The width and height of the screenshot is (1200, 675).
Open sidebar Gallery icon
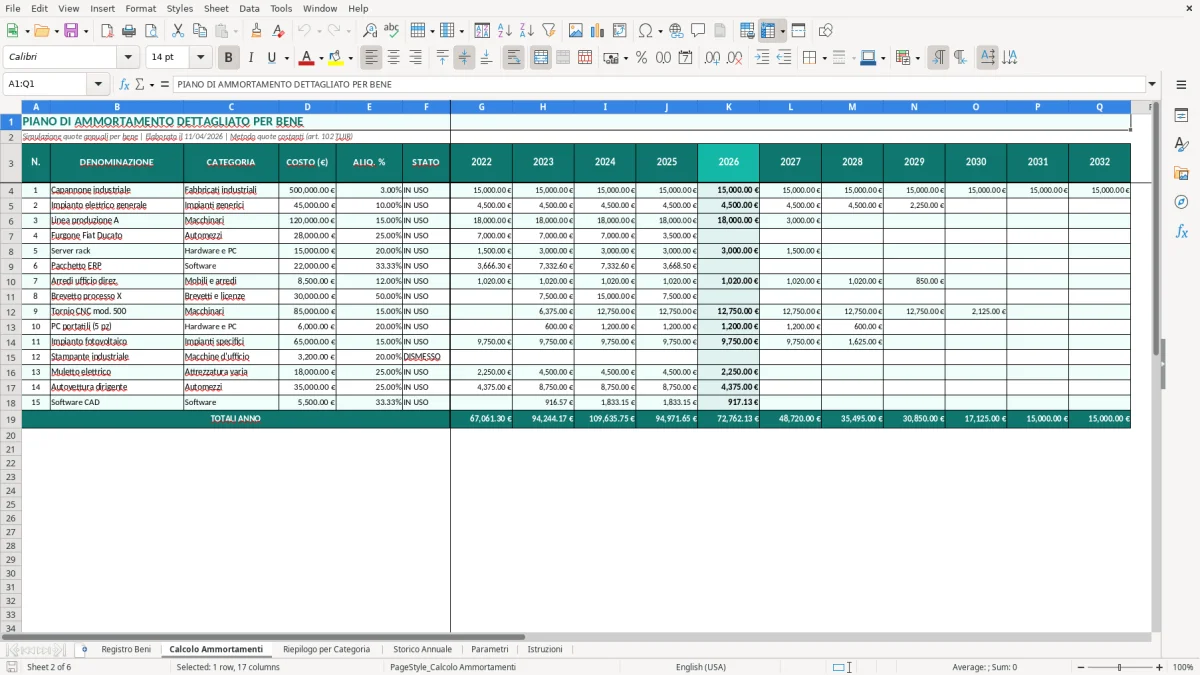click(x=1181, y=173)
